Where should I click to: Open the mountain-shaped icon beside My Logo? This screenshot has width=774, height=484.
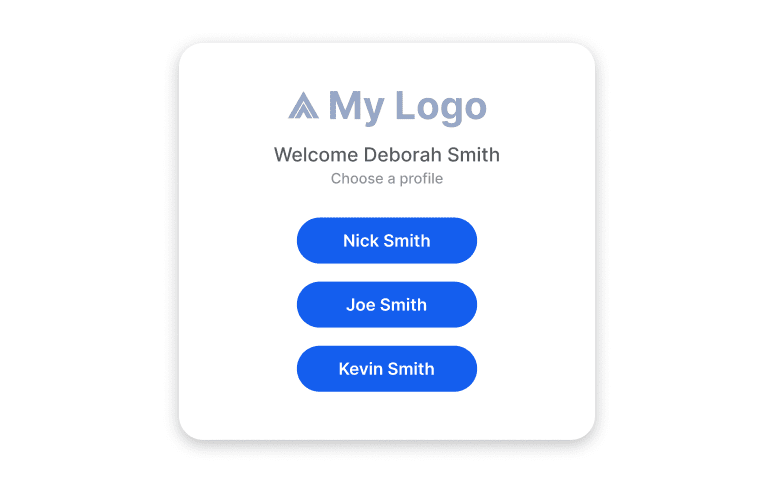pos(304,105)
